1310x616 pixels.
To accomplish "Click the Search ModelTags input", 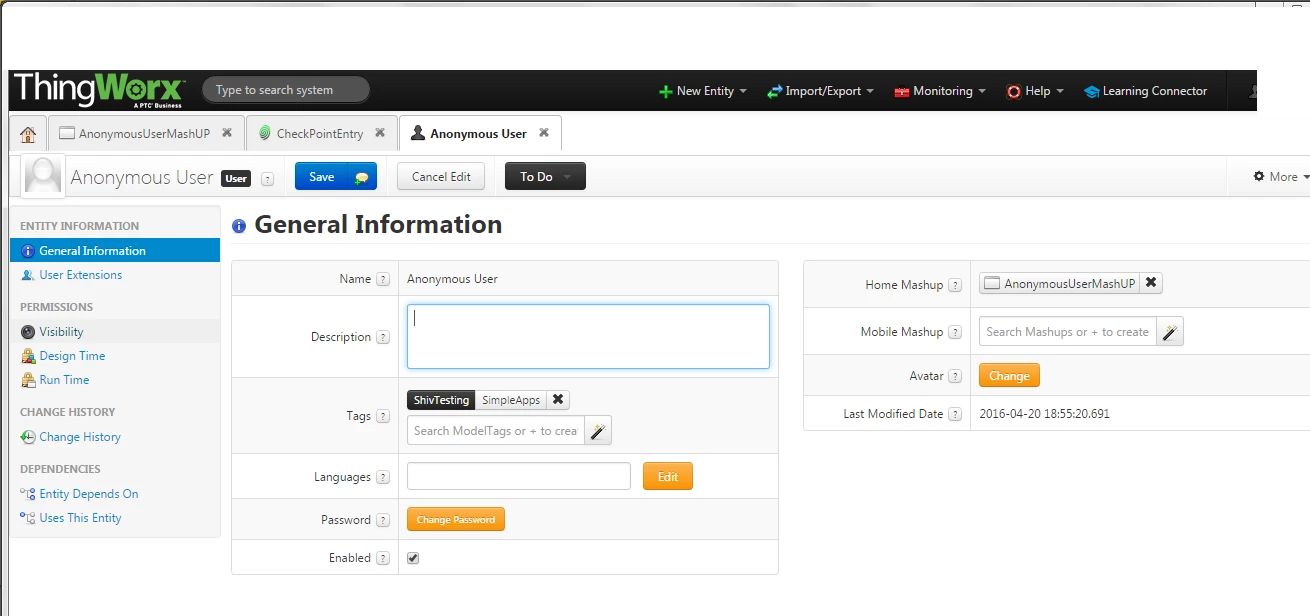I will click(x=496, y=431).
